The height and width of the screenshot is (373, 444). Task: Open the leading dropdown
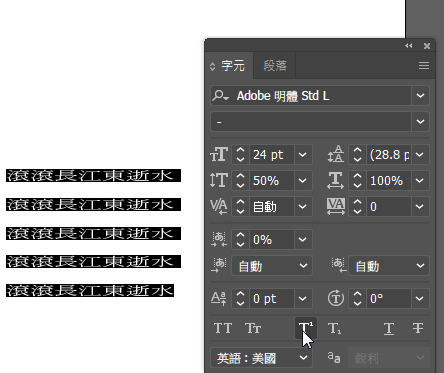(x=420, y=155)
